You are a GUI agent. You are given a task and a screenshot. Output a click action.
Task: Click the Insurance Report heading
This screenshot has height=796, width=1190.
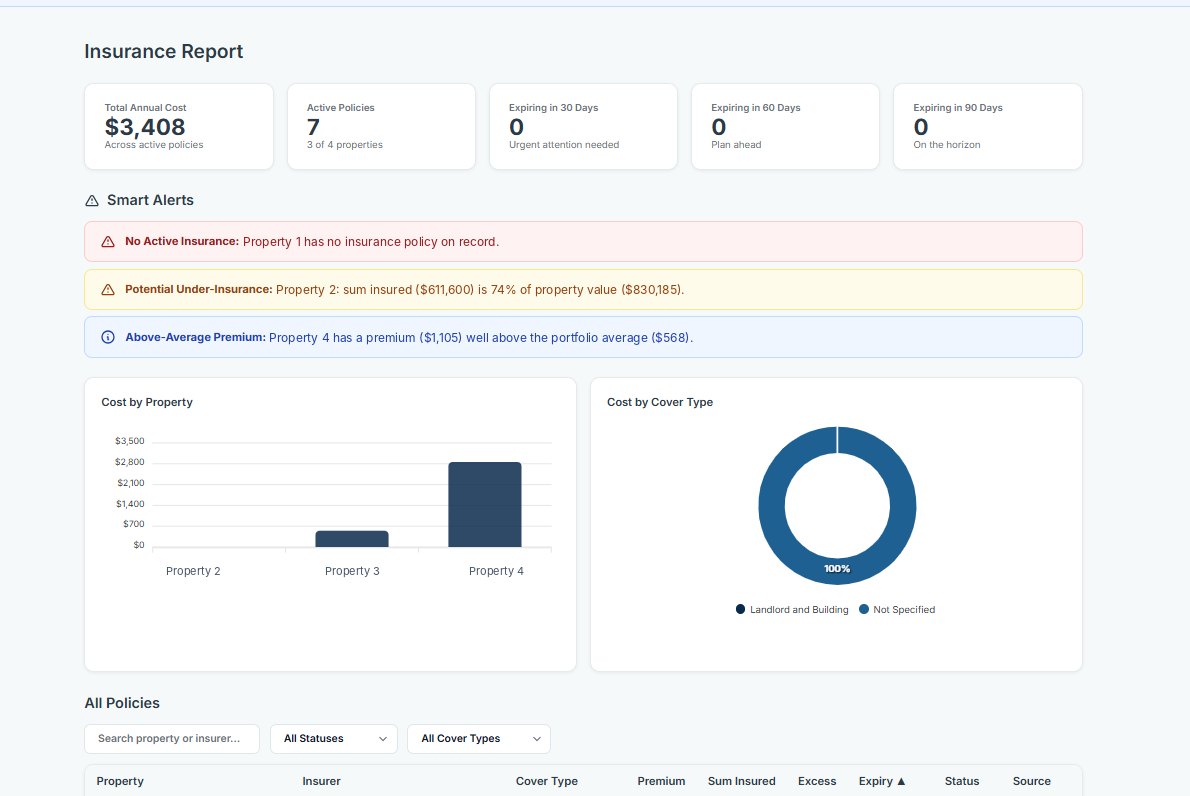point(163,52)
